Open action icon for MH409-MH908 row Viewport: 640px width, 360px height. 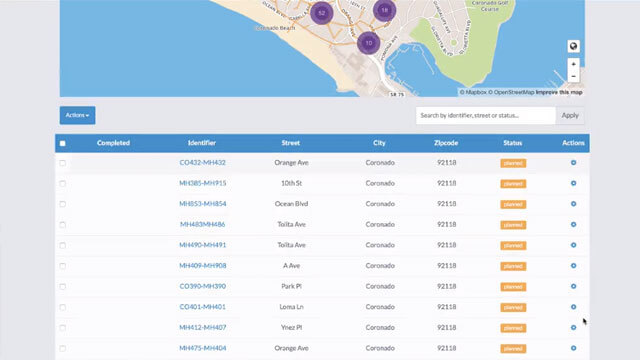[573, 266]
